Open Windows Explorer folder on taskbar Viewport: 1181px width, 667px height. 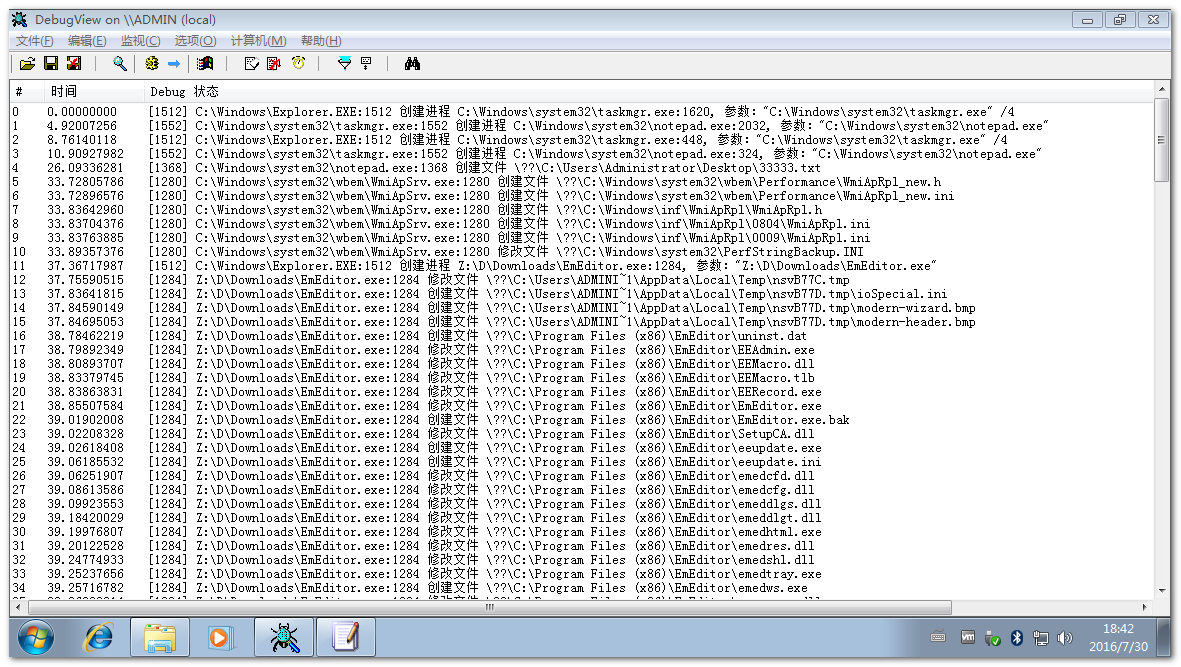pyautogui.click(x=160, y=638)
